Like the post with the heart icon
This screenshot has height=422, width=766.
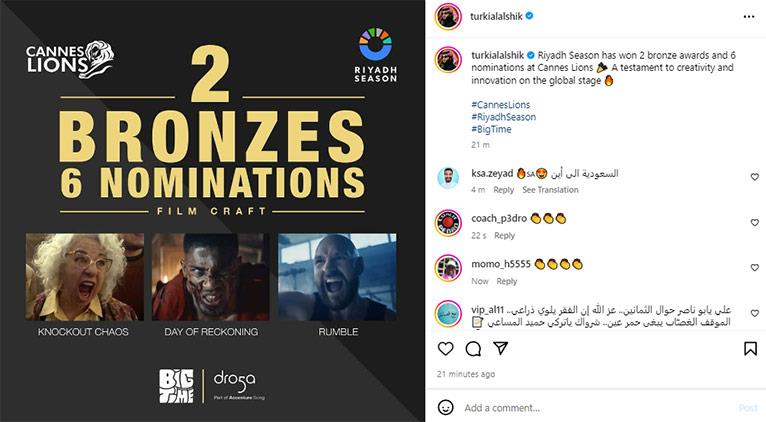coord(446,348)
